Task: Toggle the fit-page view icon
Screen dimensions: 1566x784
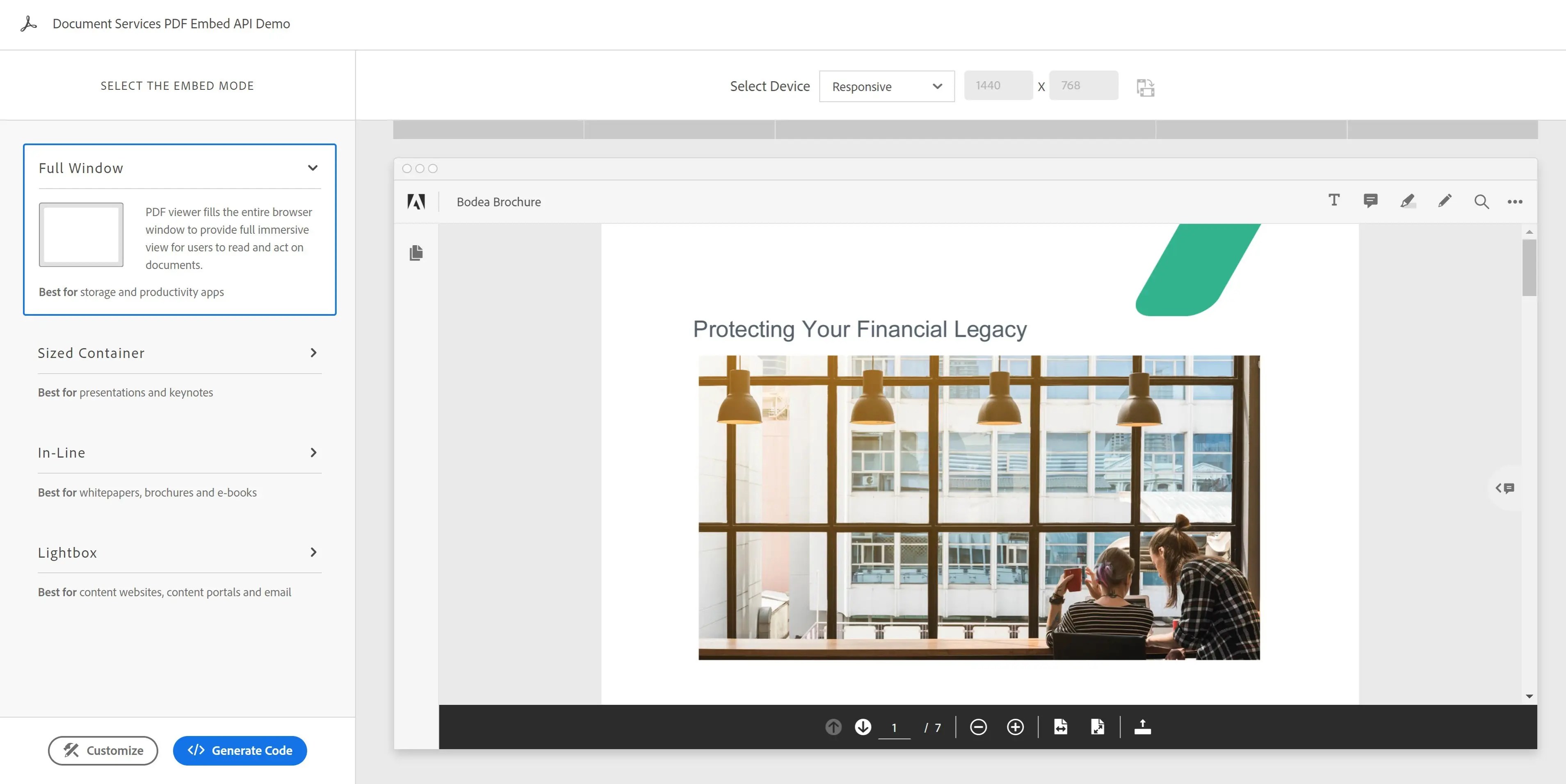Action: coord(1097,727)
